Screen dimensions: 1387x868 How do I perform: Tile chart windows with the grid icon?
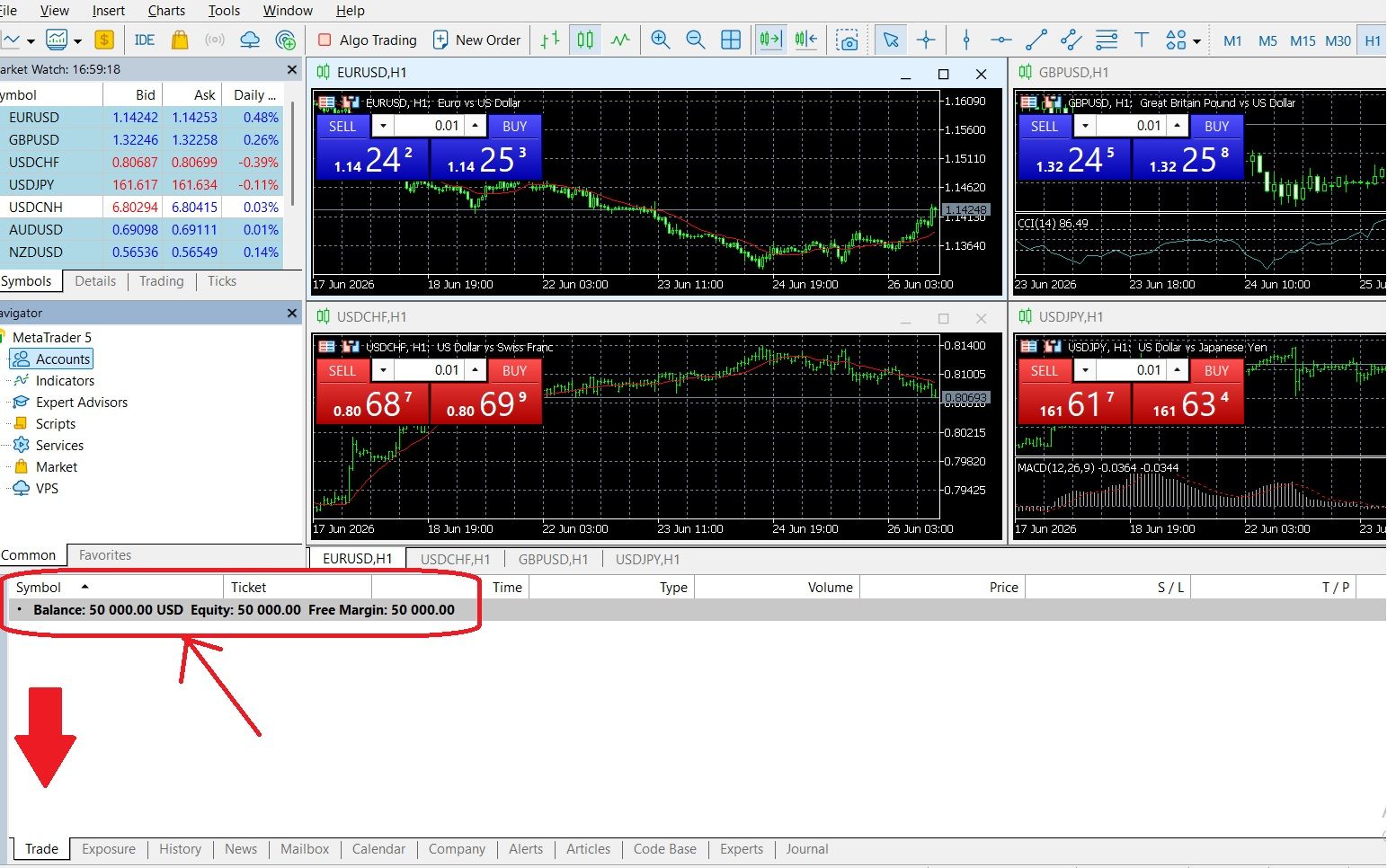(x=731, y=40)
